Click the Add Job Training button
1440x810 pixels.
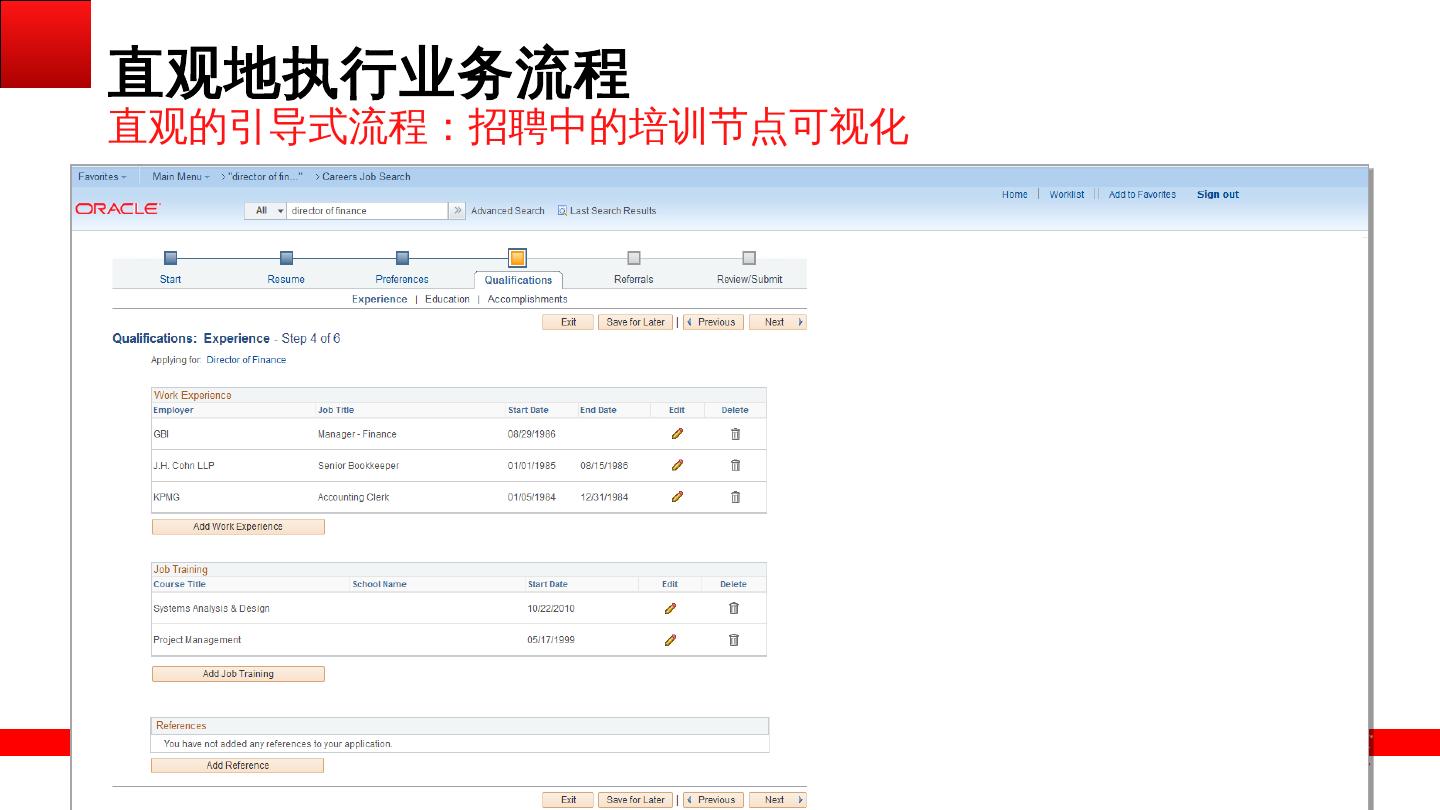[238, 674]
